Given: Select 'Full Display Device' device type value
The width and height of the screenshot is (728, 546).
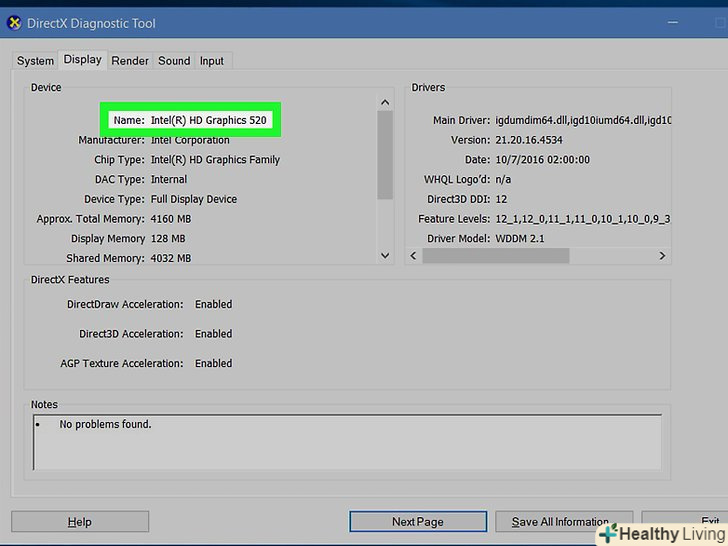Looking at the screenshot, I should click(x=194, y=199).
